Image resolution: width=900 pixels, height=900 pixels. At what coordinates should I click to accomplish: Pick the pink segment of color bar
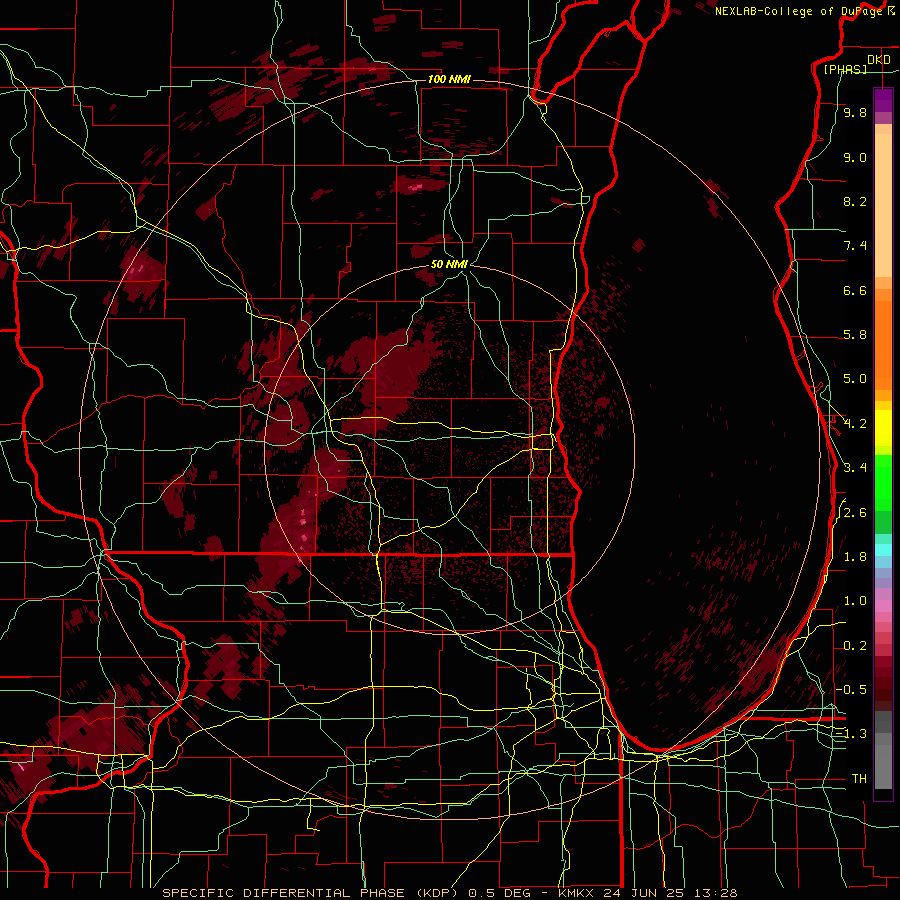tap(883, 606)
